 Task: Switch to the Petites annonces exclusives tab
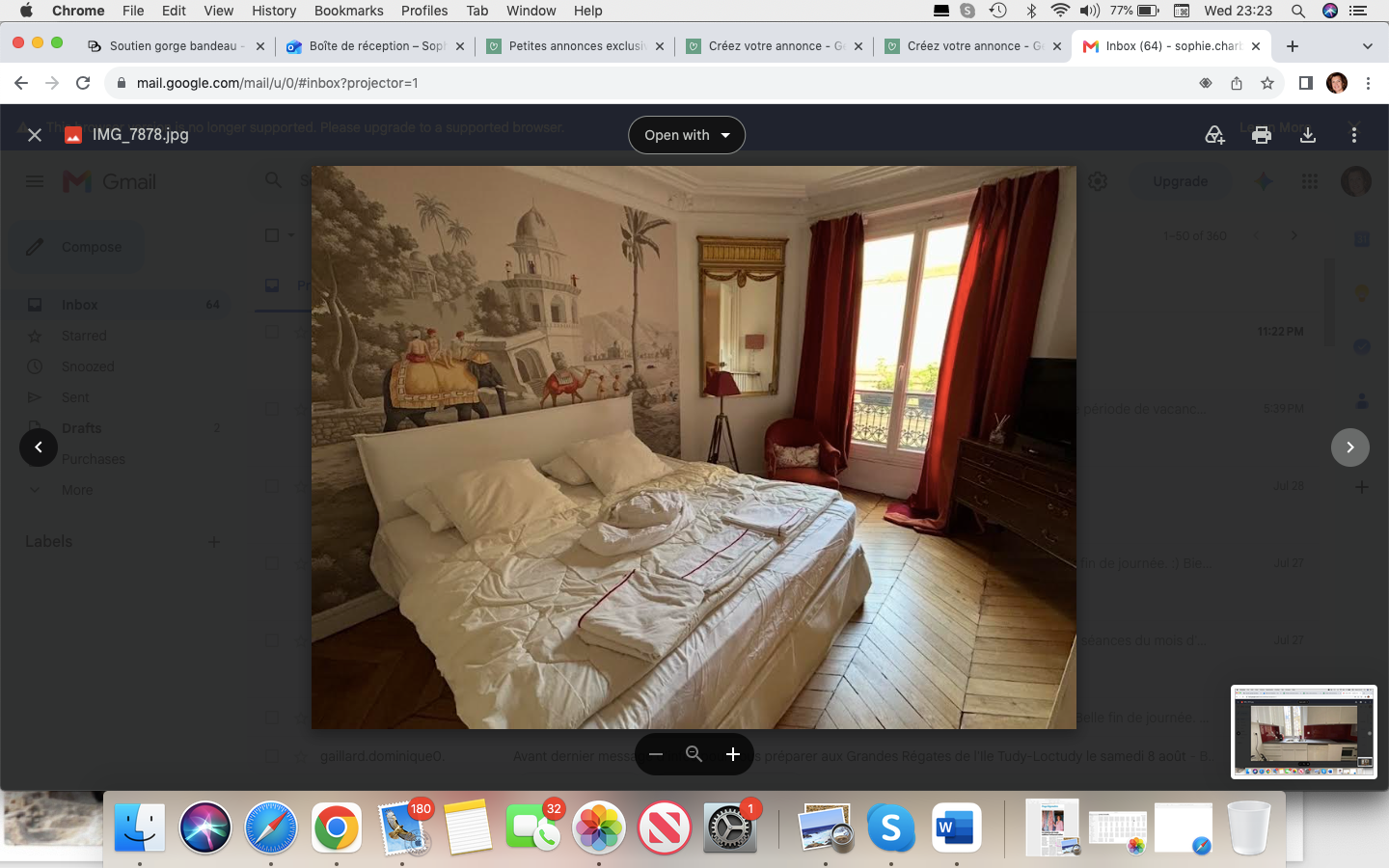coord(575,46)
